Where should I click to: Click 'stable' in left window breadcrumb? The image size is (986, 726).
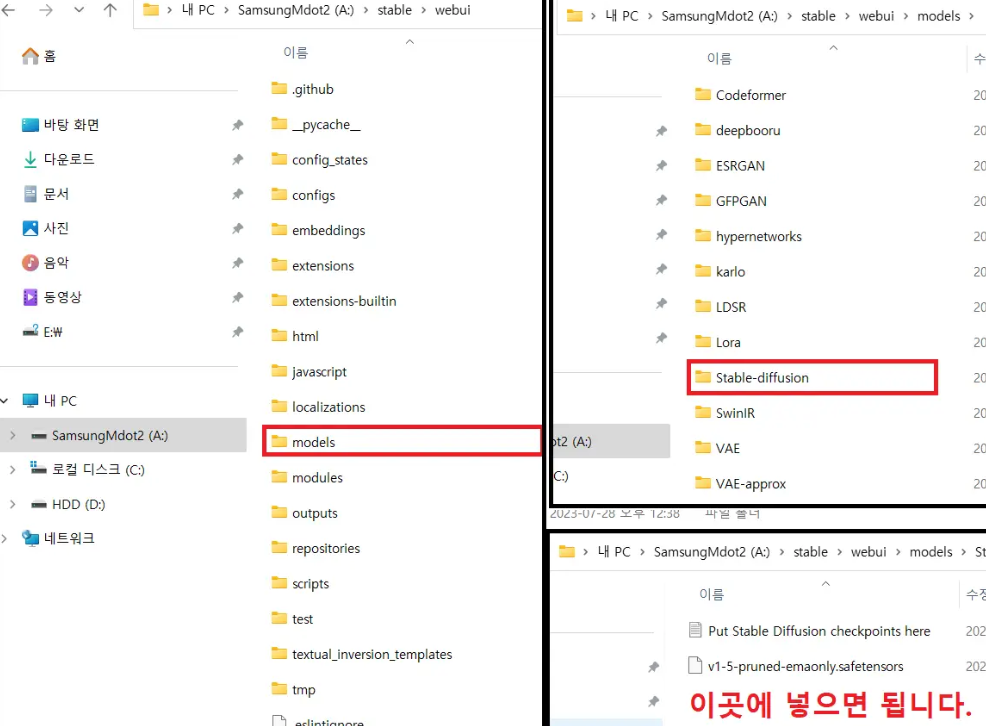[x=394, y=10]
